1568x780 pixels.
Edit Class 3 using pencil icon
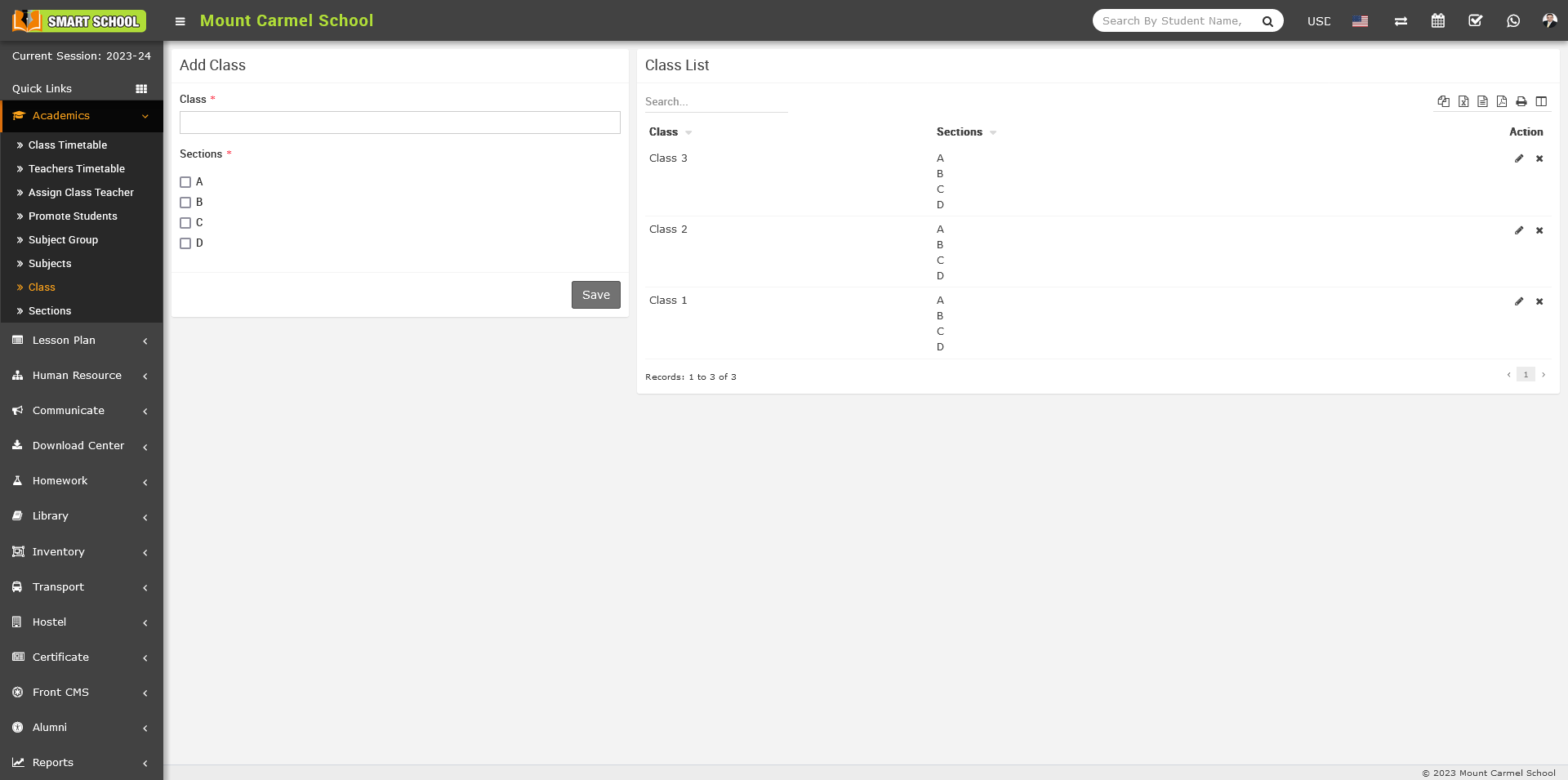1518,158
